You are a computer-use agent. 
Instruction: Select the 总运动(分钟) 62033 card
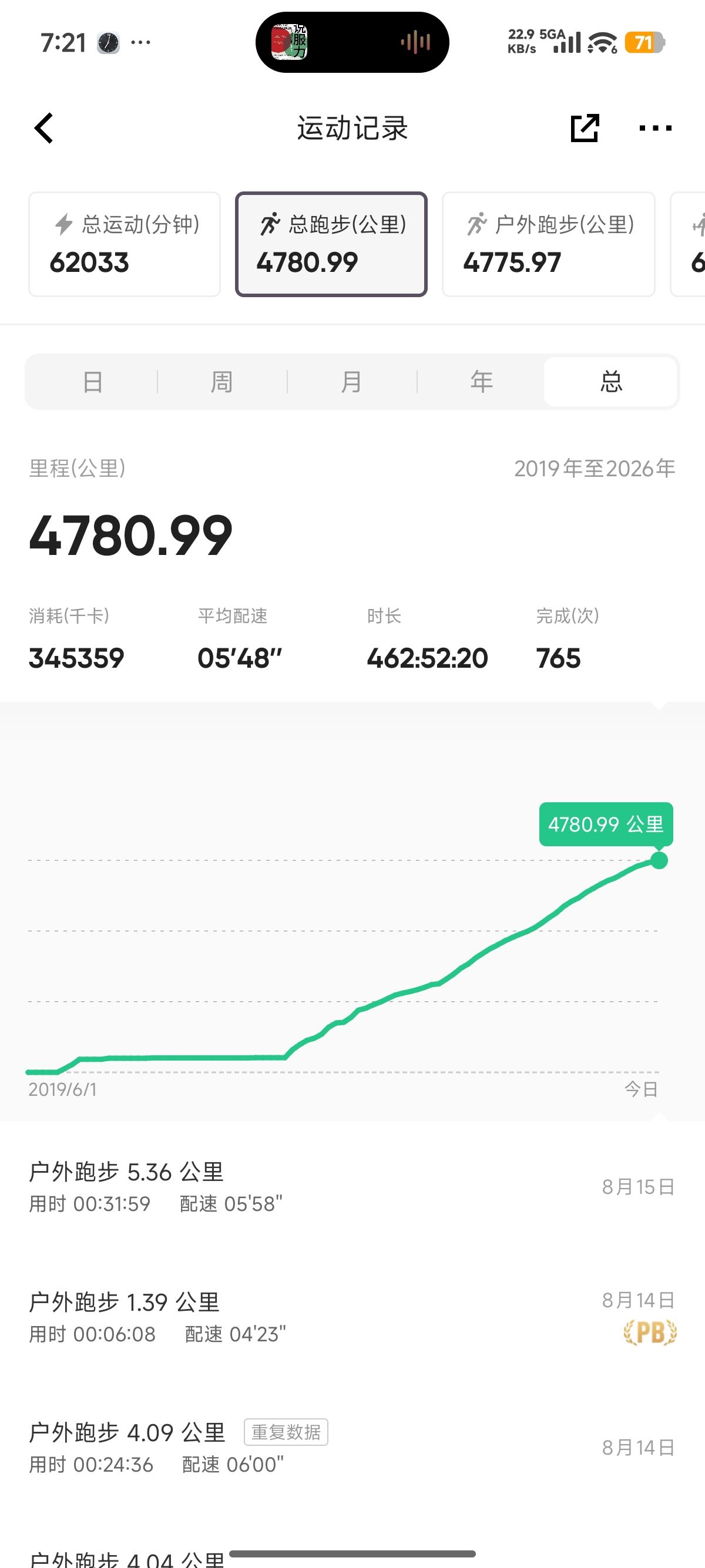[124, 244]
